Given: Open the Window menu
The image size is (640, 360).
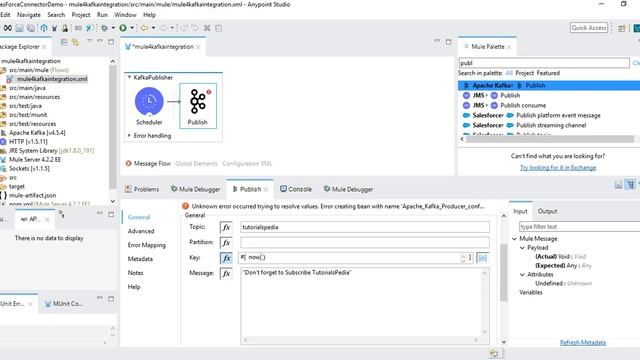Looking at the screenshot, I should click(125, 15).
